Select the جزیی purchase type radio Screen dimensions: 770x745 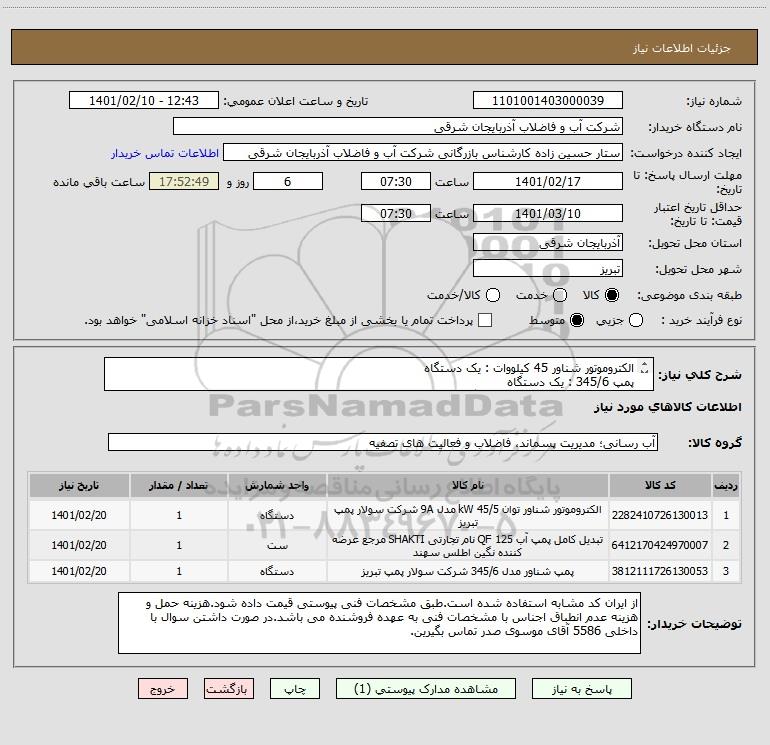click(636, 320)
